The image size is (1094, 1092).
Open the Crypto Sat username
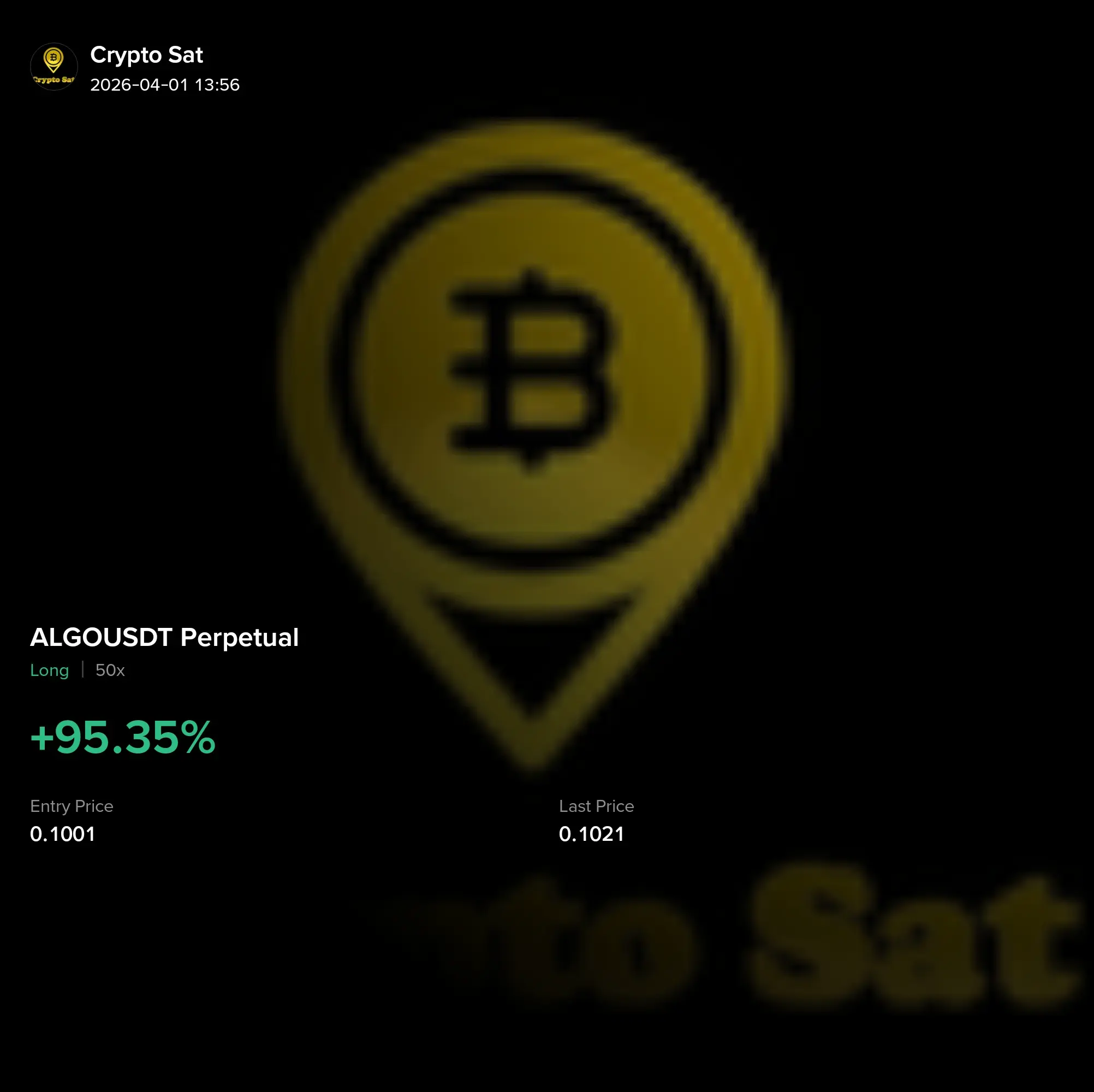click(x=147, y=55)
